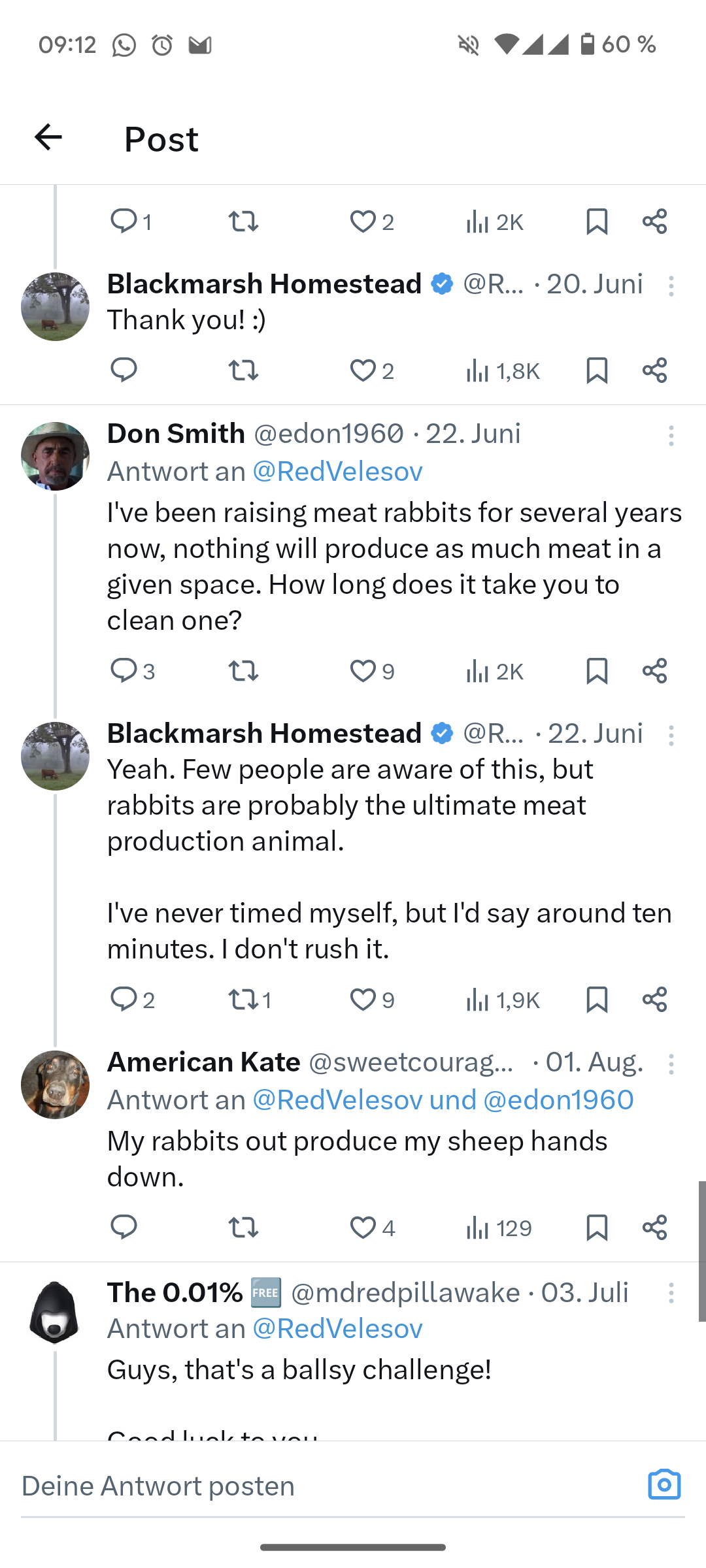The height and width of the screenshot is (1568, 706).
Task: Reply to Don Smith's post
Action: (x=124, y=671)
